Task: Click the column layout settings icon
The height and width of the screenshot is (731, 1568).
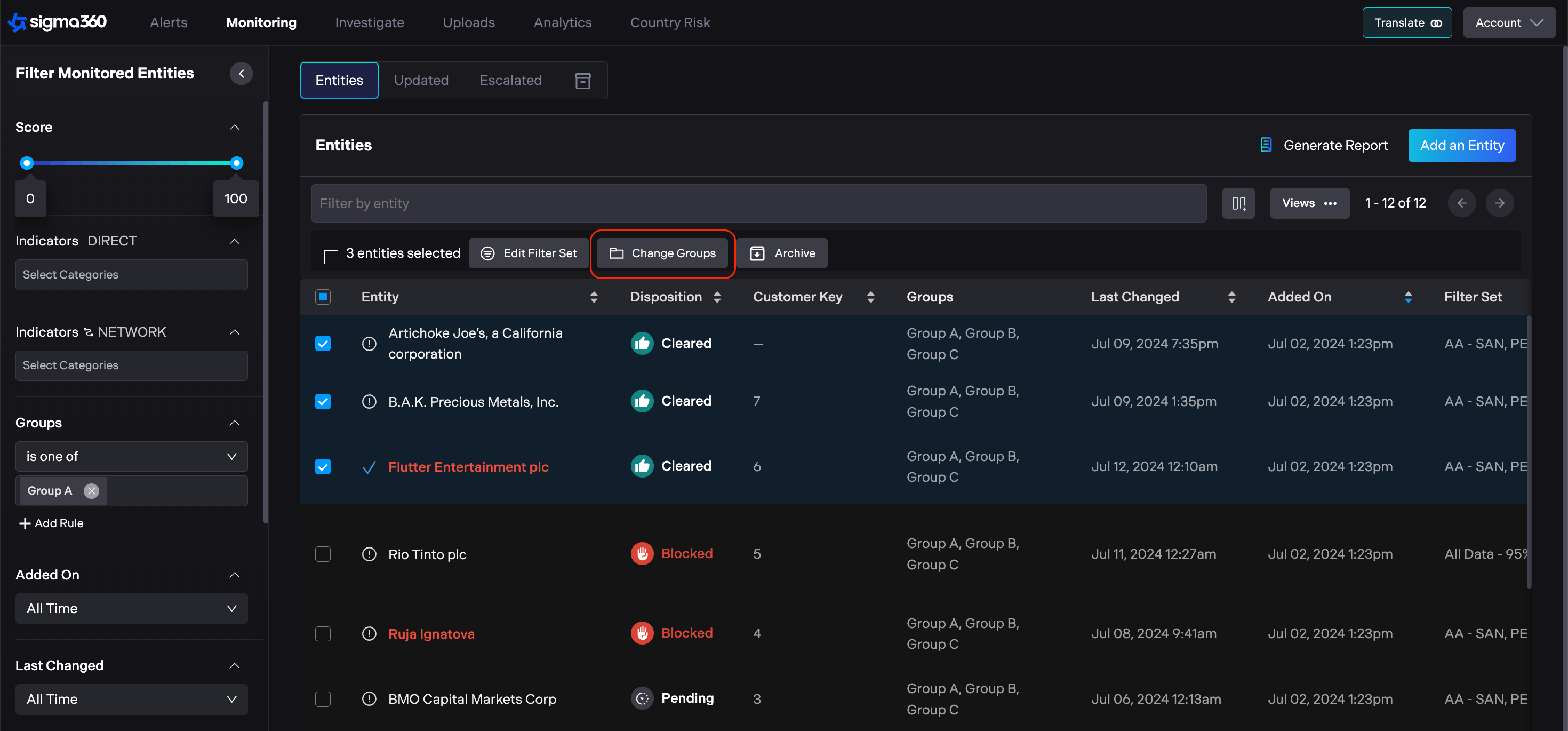Action: 1238,203
